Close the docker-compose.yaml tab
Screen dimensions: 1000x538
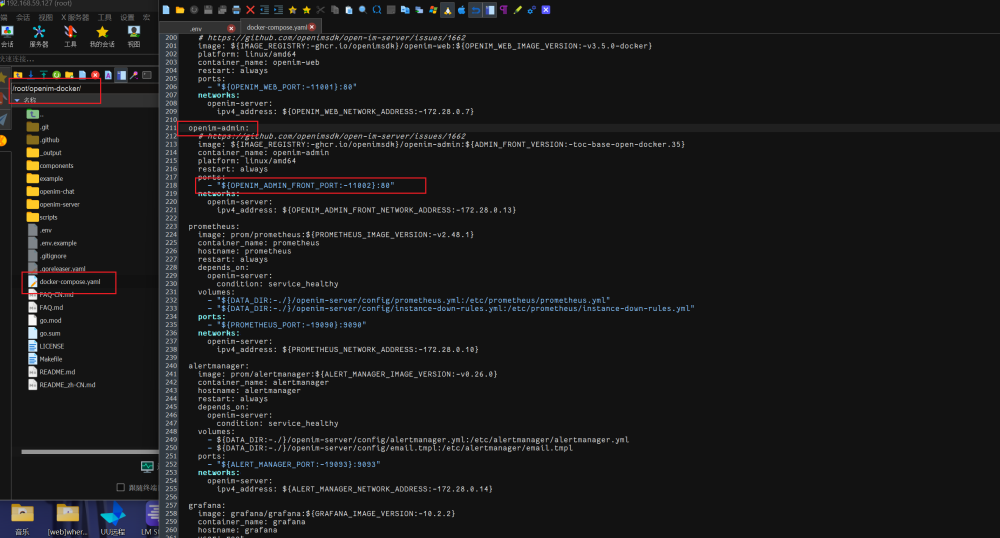pyautogui.click(x=312, y=27)
